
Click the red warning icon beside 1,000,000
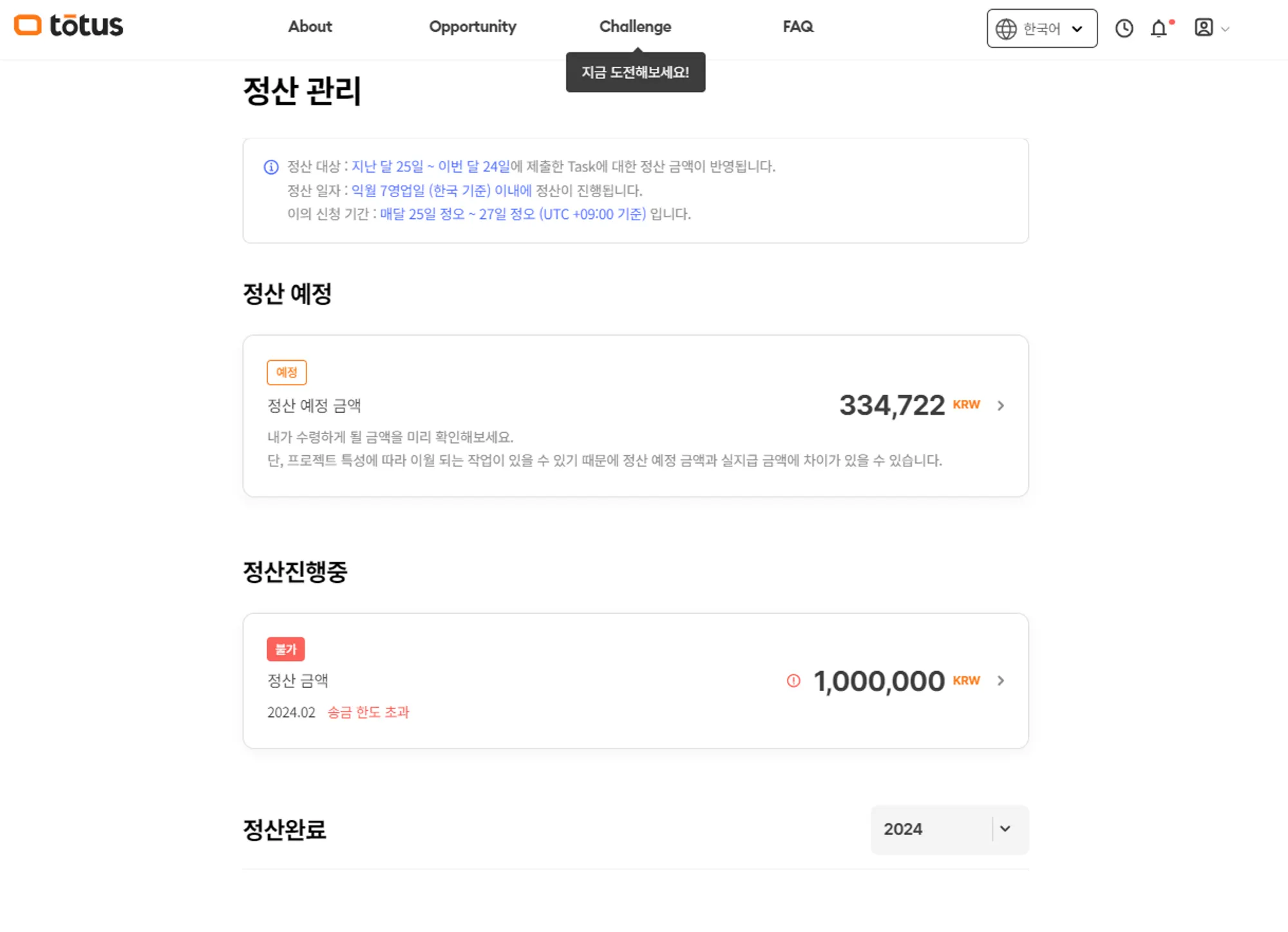point(793,681)
